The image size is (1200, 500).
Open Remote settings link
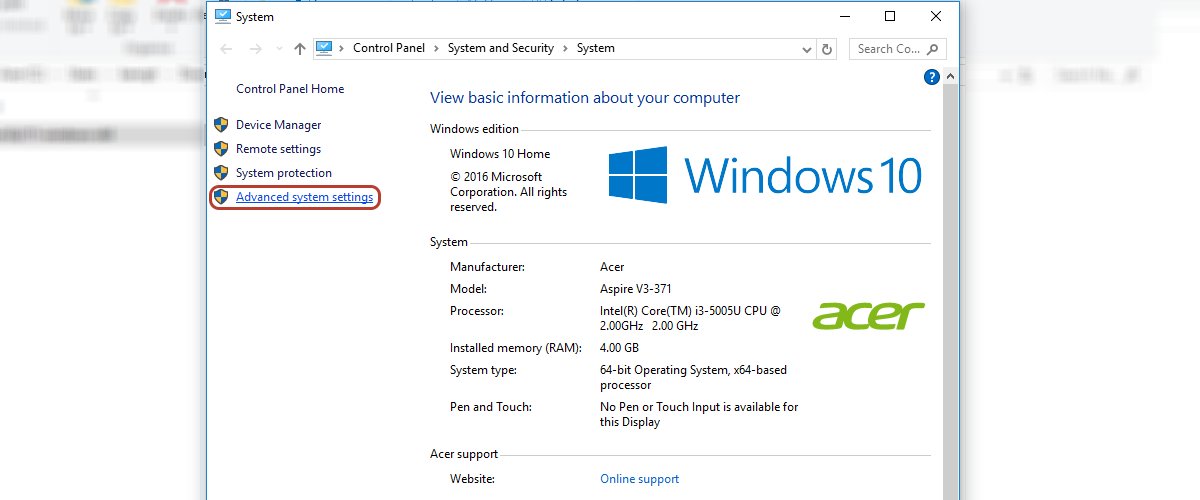tap(278, 149)
